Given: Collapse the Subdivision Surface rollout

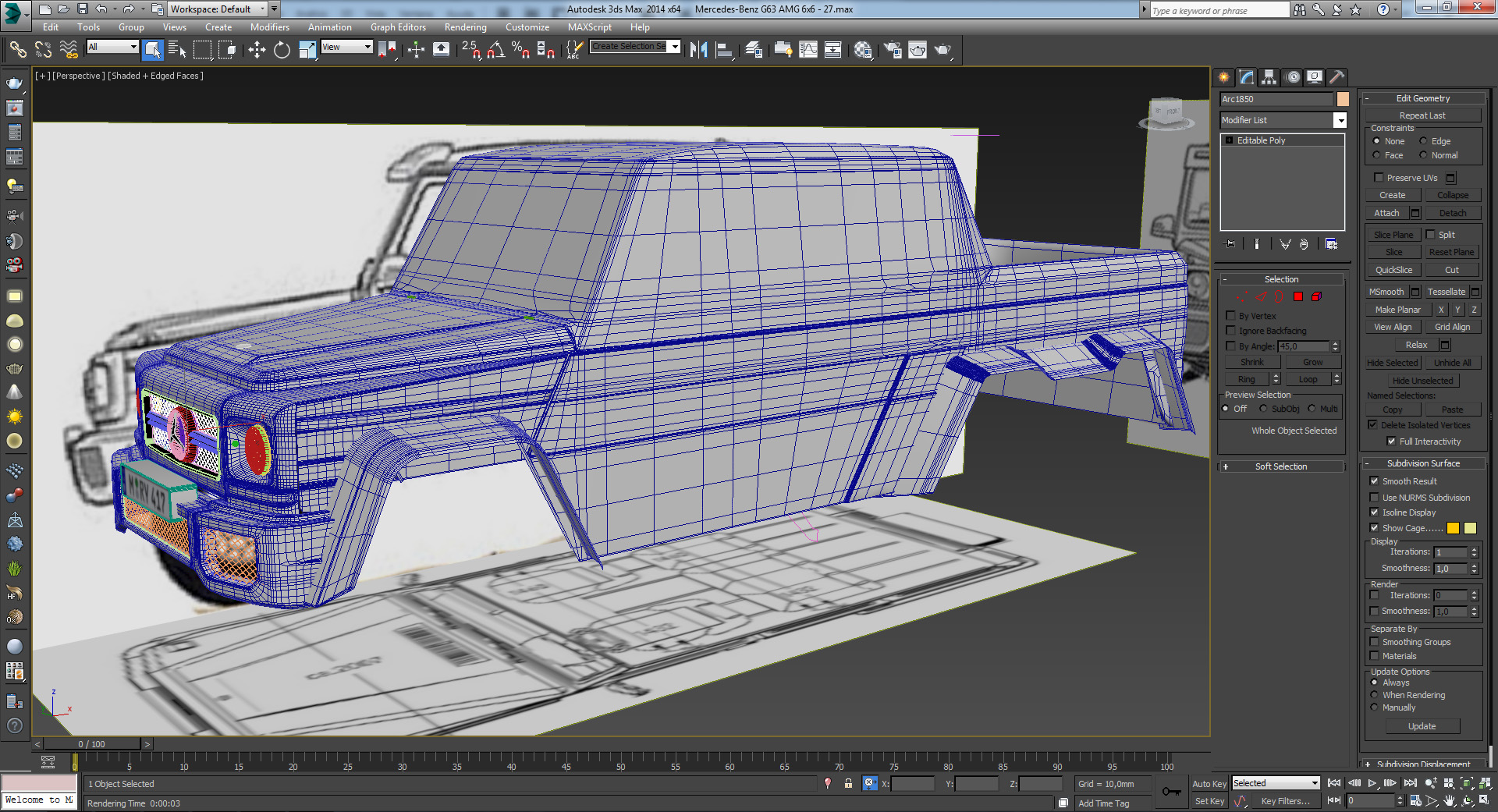Looking at the screenshot, I should [x=1422, y=463].
